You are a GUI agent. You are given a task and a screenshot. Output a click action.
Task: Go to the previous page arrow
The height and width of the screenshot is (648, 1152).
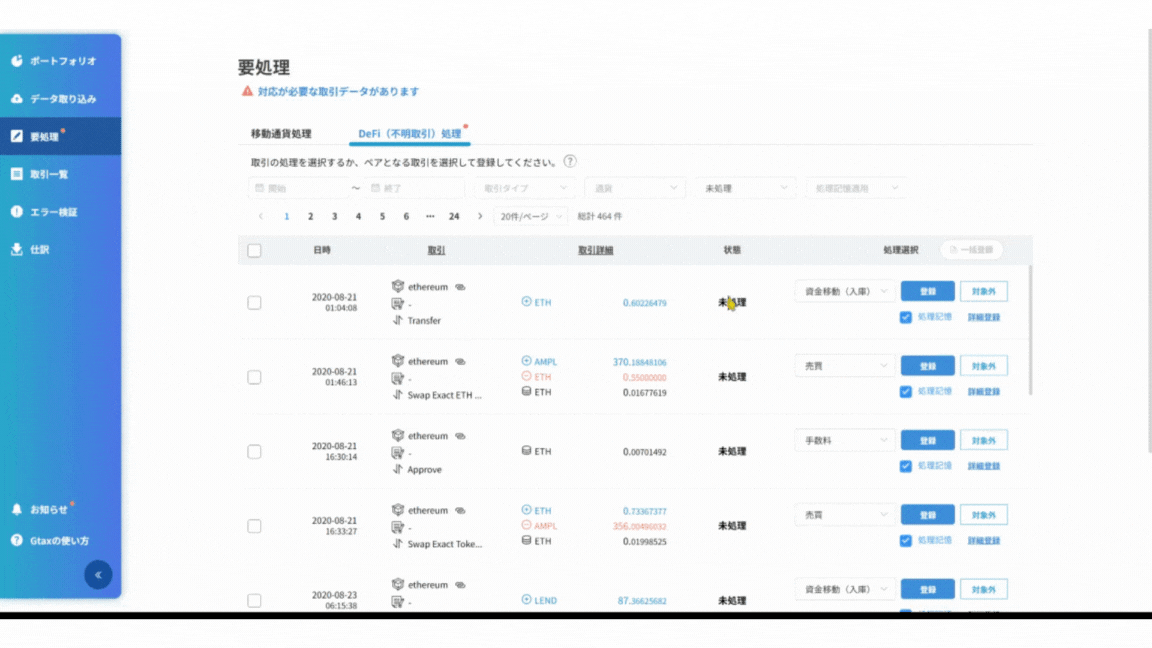261,216
